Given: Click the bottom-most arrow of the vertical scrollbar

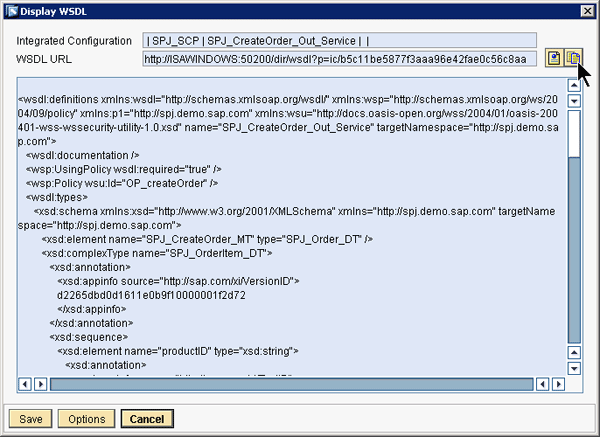Looking at the screenshot, I should [x=574, y=368].
